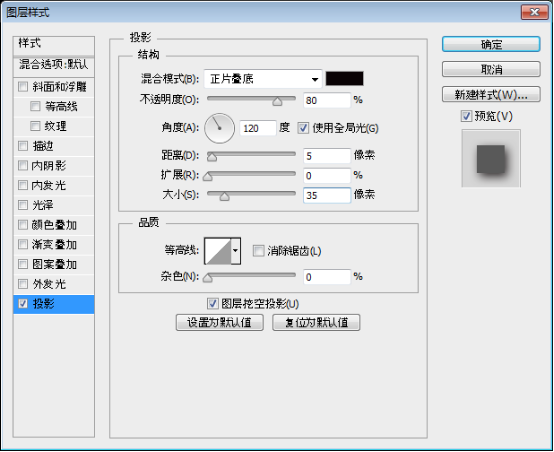Screen dimensions: 554x452
Task: Toggle the 预览(V) checkbox
Action: pos(466,116)
